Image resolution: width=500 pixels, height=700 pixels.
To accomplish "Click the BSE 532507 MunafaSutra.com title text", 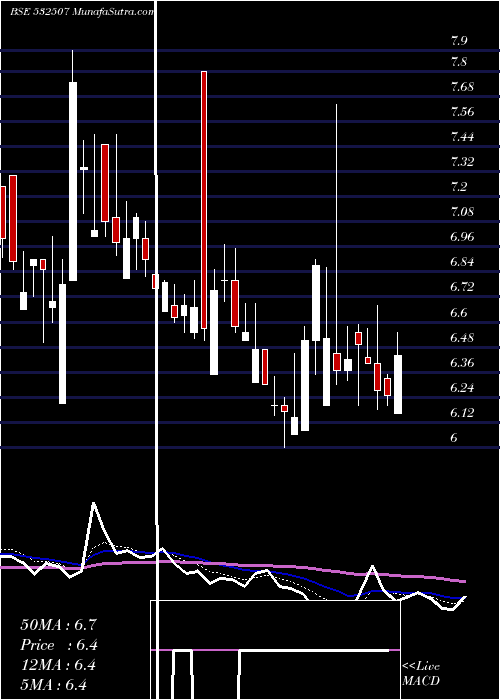I will point(82,12).
